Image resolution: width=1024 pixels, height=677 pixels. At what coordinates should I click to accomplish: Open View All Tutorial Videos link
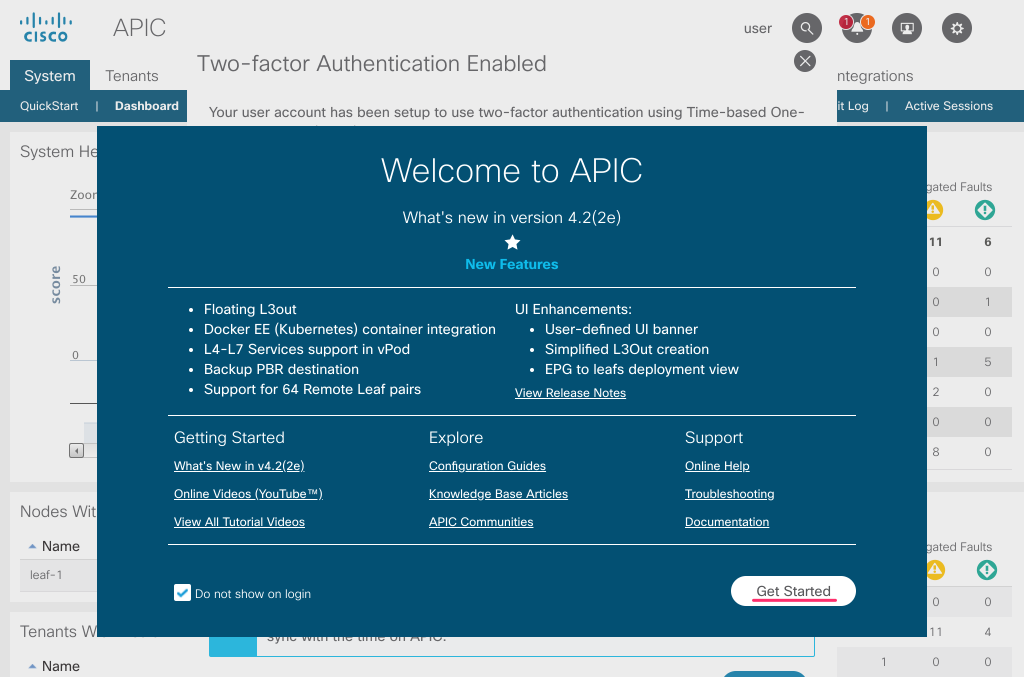coord(239,522)
